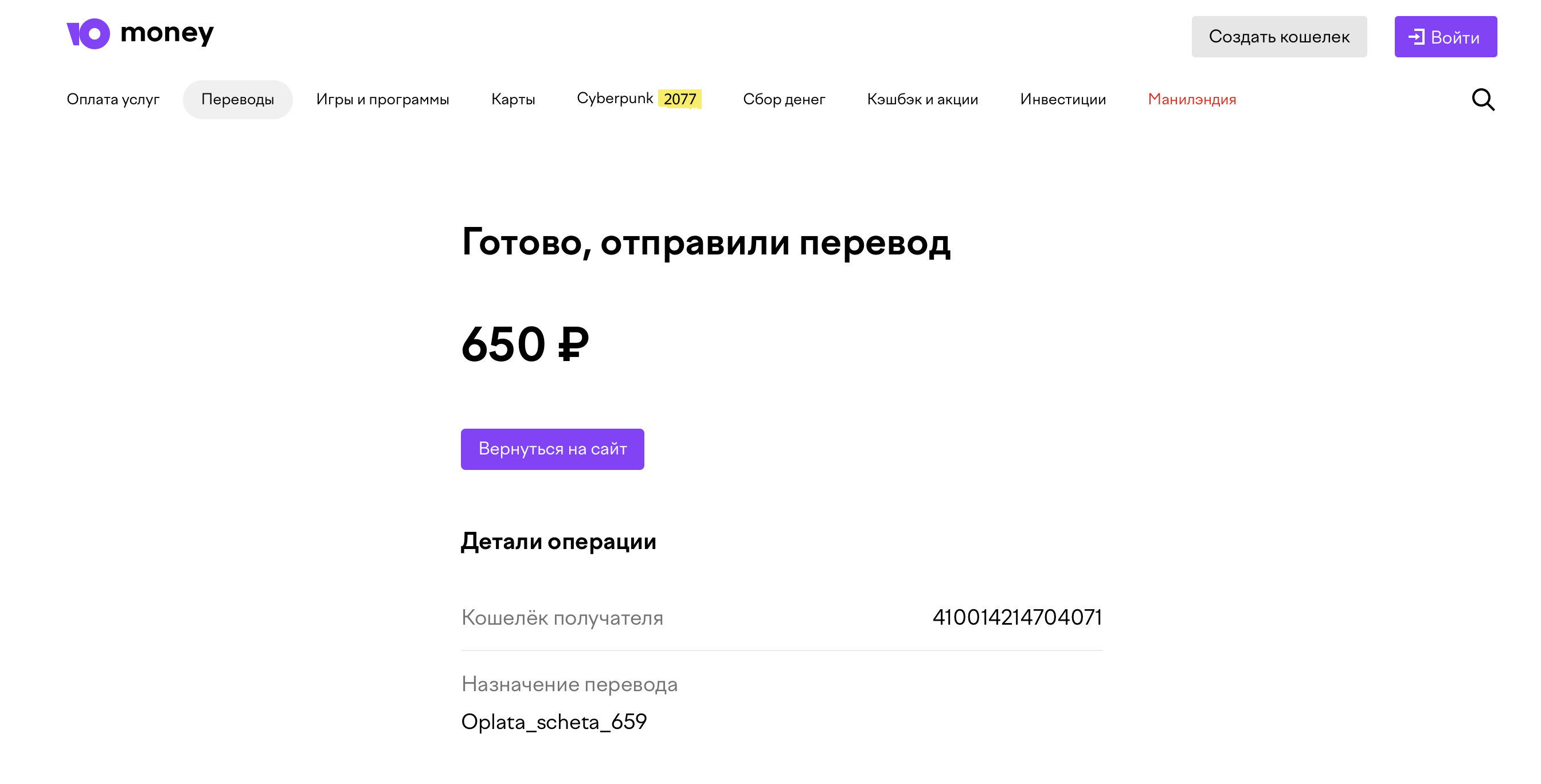
Task: Select the Переводы tab
Action: coord(237,99)
